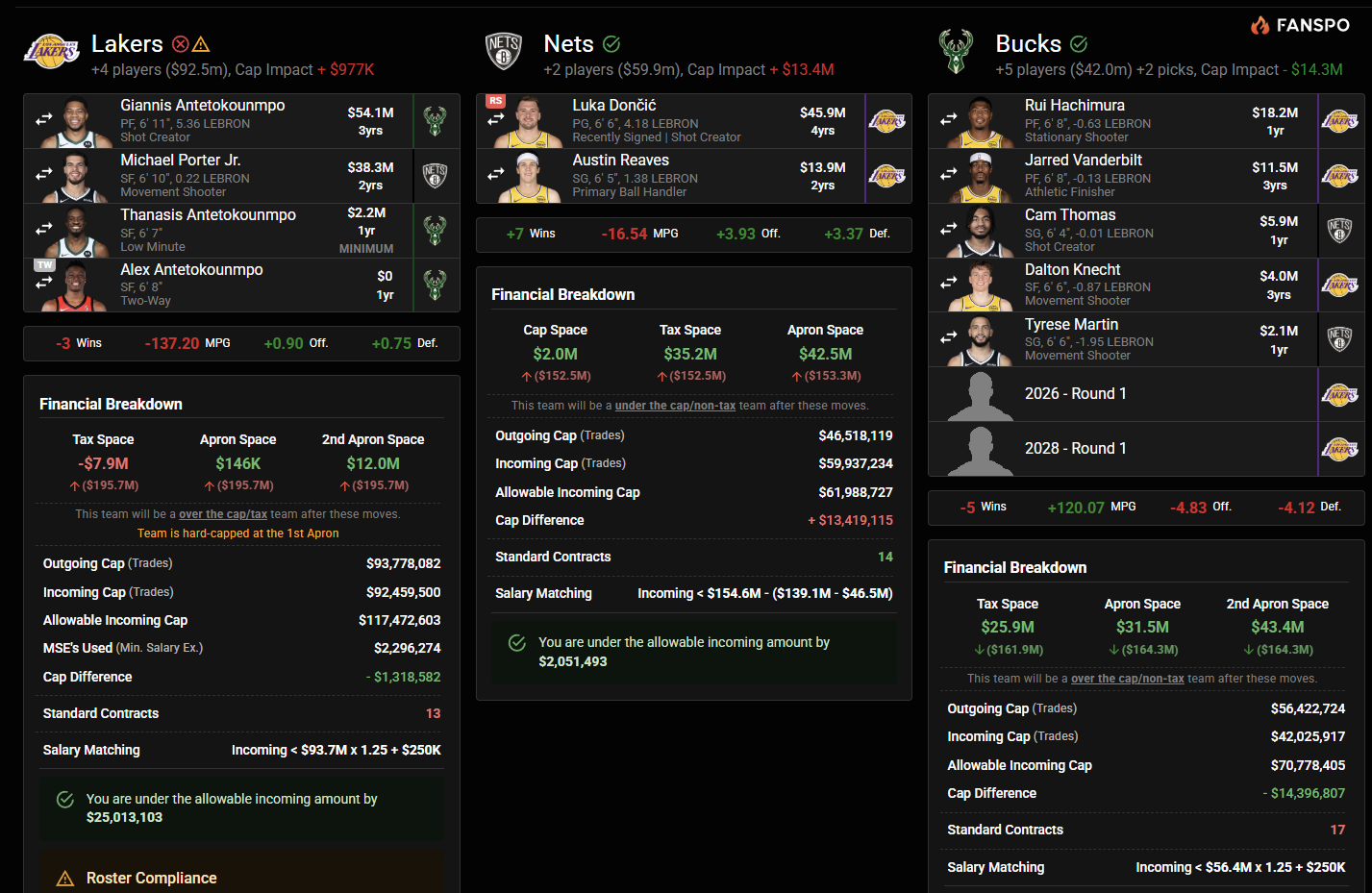Click the Lakers team name heading
The height and width of the screenshot is (893, 1372).
(x=127, y=43)
